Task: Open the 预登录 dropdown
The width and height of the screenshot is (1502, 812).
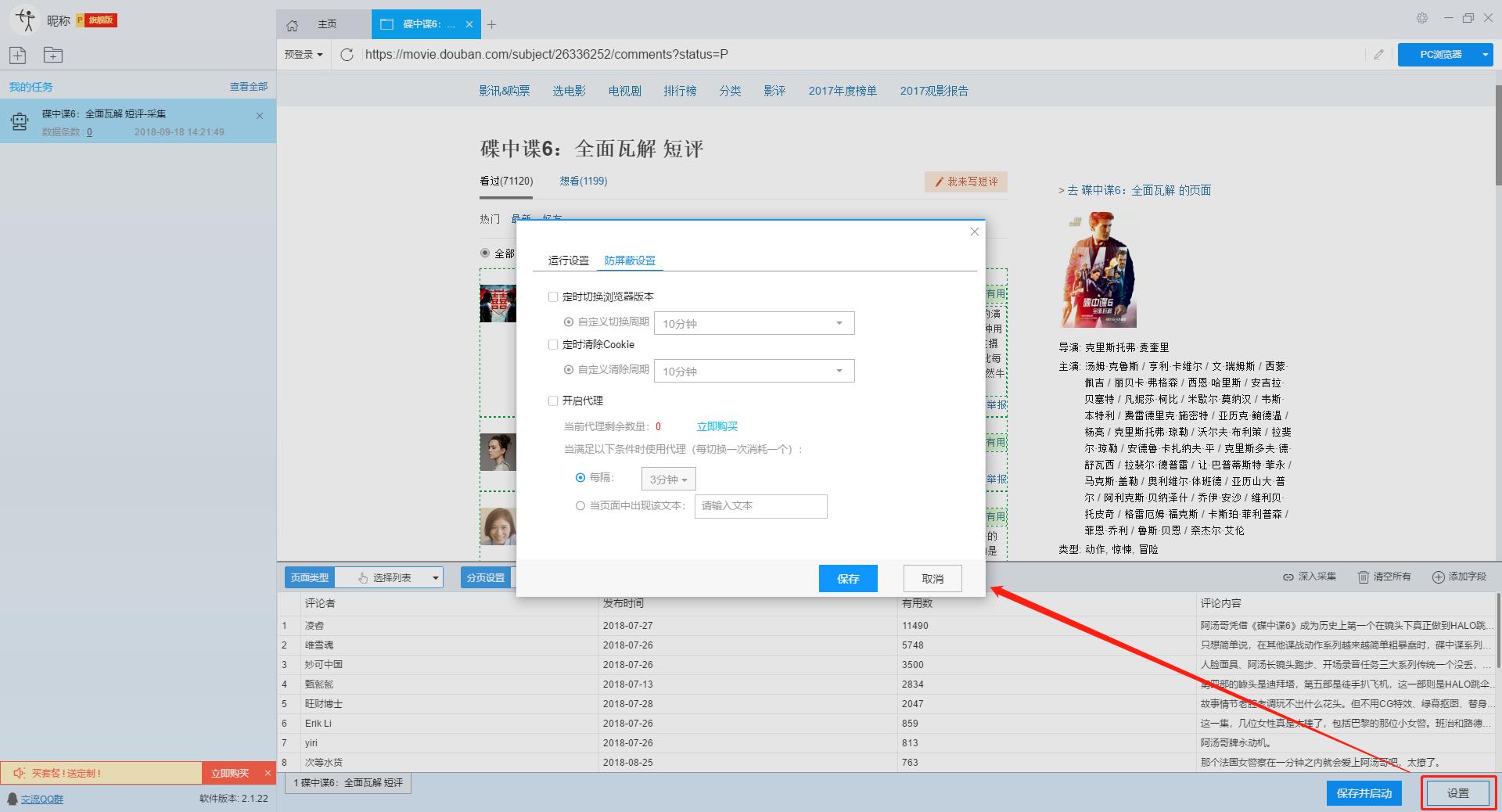Action: pos(304,54)
